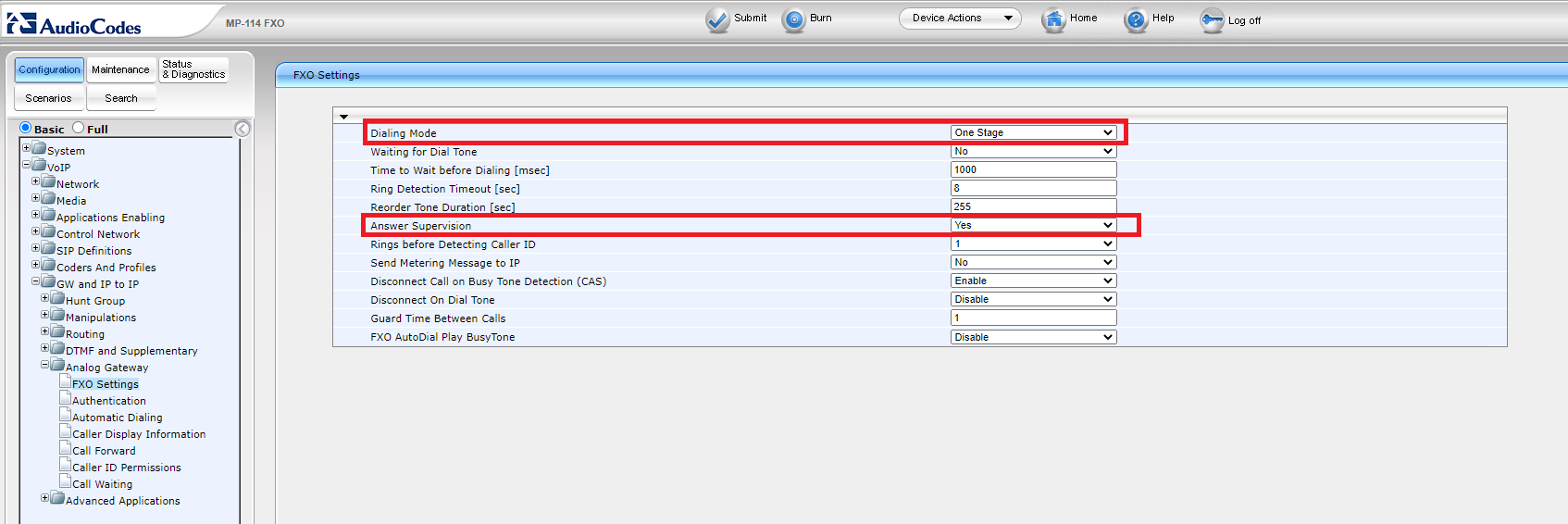The width and height of the screenshot is (1568, 524).
Task: Open FXO AutoDial Play BusyTone dropdown
Action: (1033, 337)
